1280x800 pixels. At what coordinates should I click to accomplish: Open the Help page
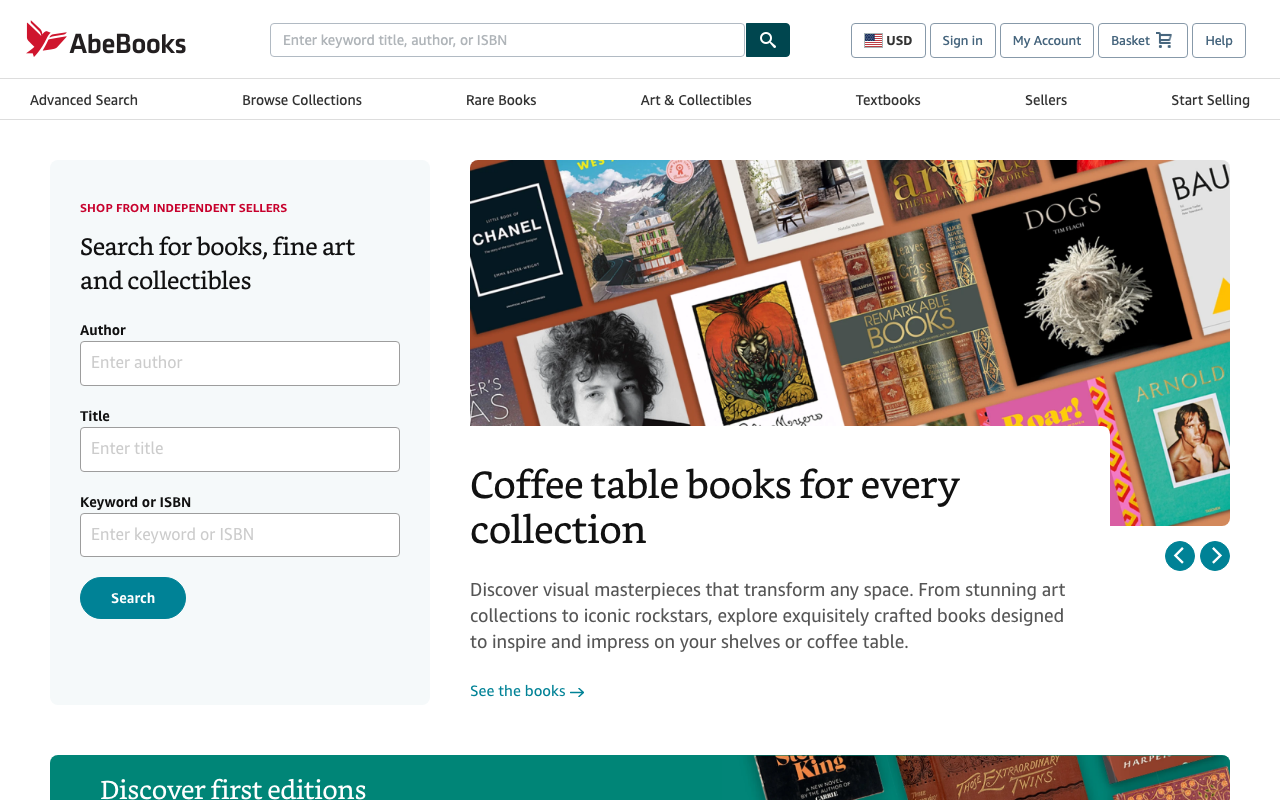coord(1218,40)
